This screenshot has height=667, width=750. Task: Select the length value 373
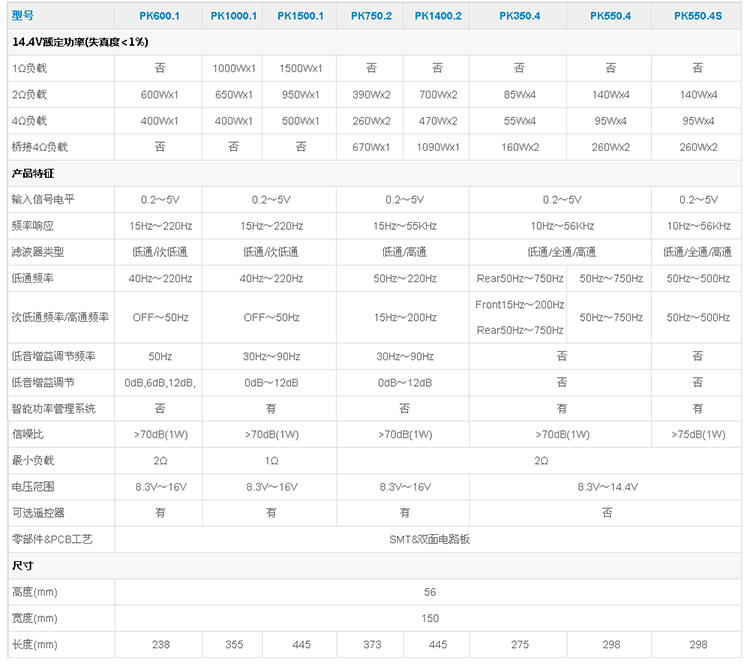pyautogui.click(x=372, y=645)
